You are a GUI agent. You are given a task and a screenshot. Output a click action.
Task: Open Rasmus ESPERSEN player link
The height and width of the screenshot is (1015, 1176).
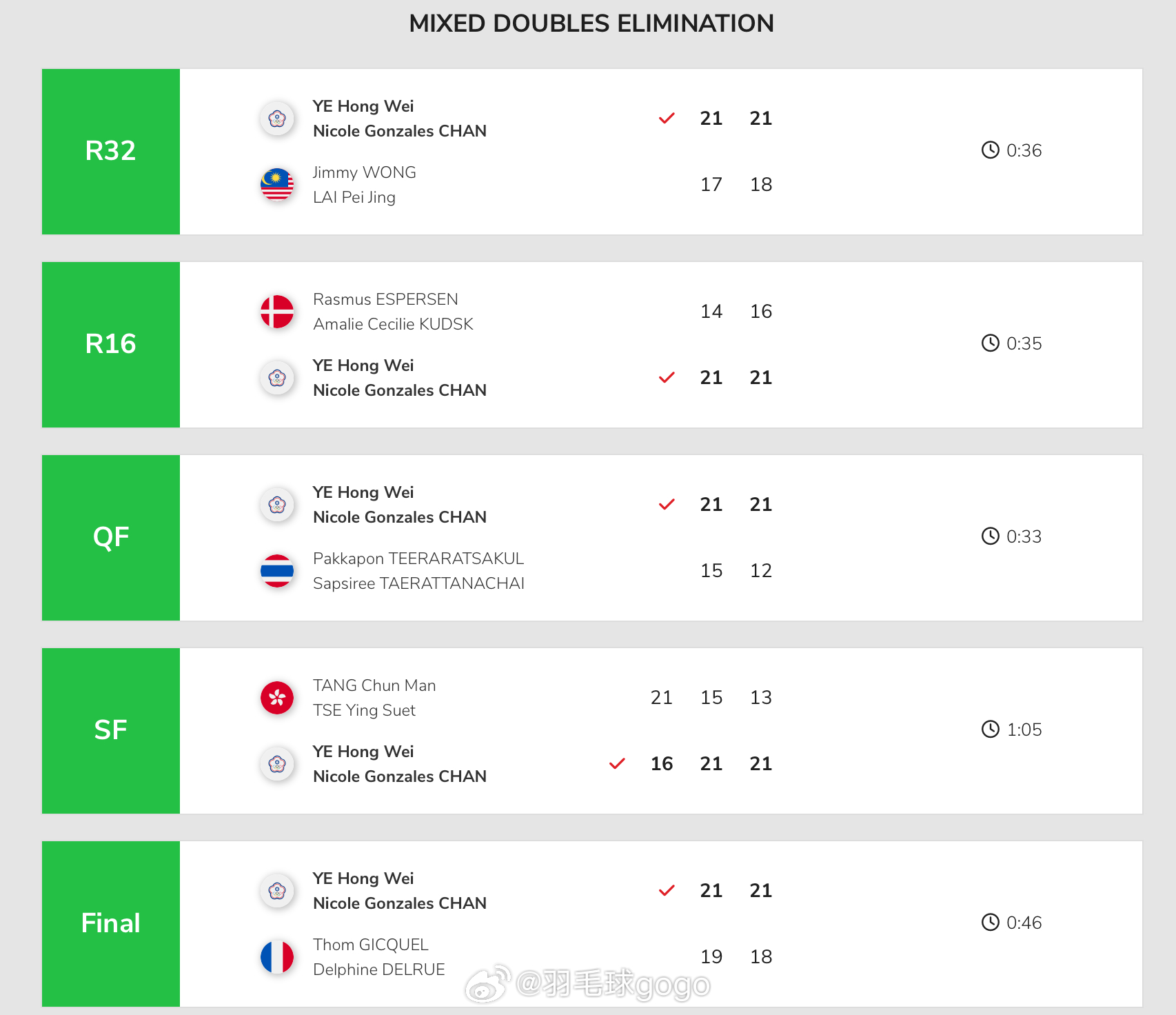(x=385, y=299)
